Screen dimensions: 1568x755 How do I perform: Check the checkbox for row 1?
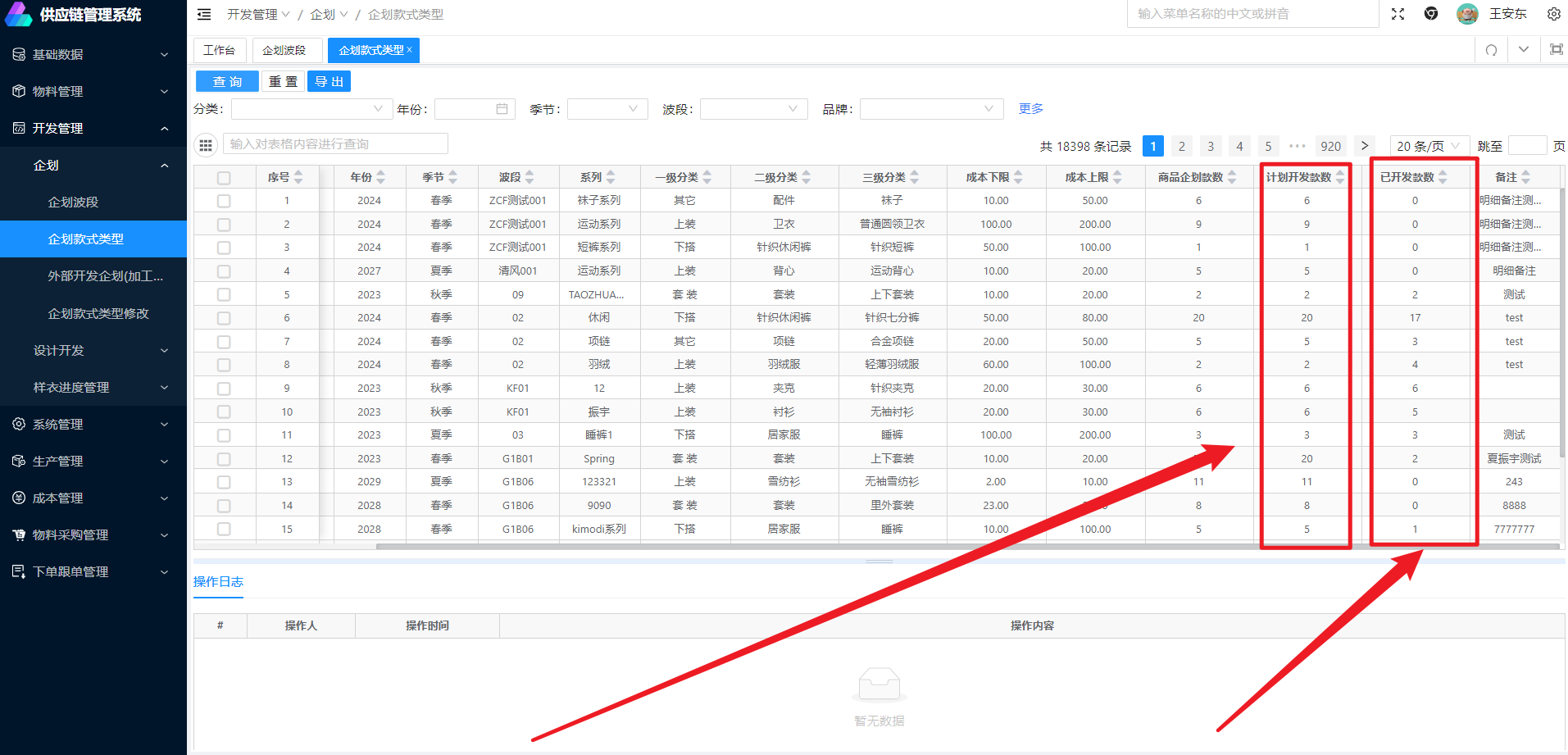(x=224, y=201)
